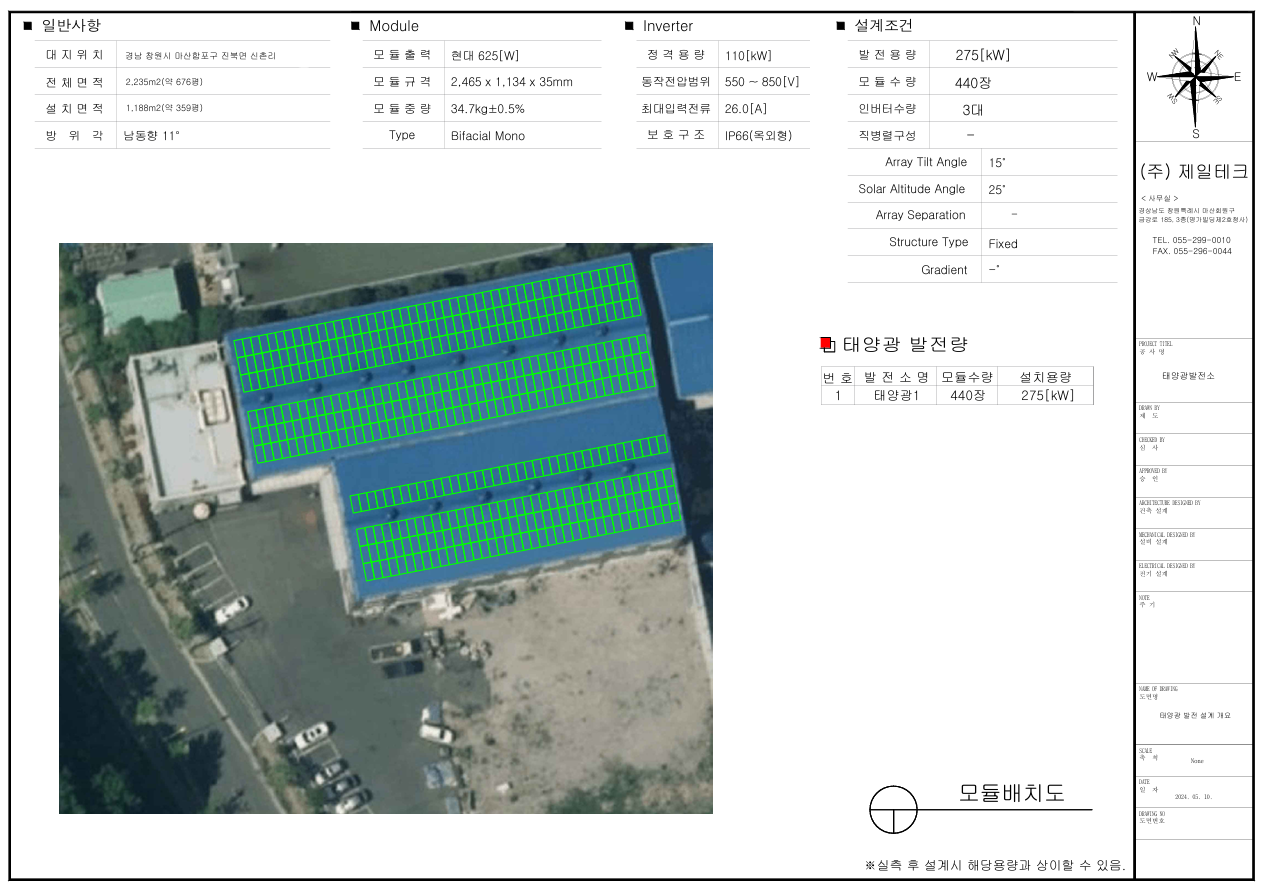Click 태양광1 in the 발전소명 column
1263x890 pixels.
[896, 395]
